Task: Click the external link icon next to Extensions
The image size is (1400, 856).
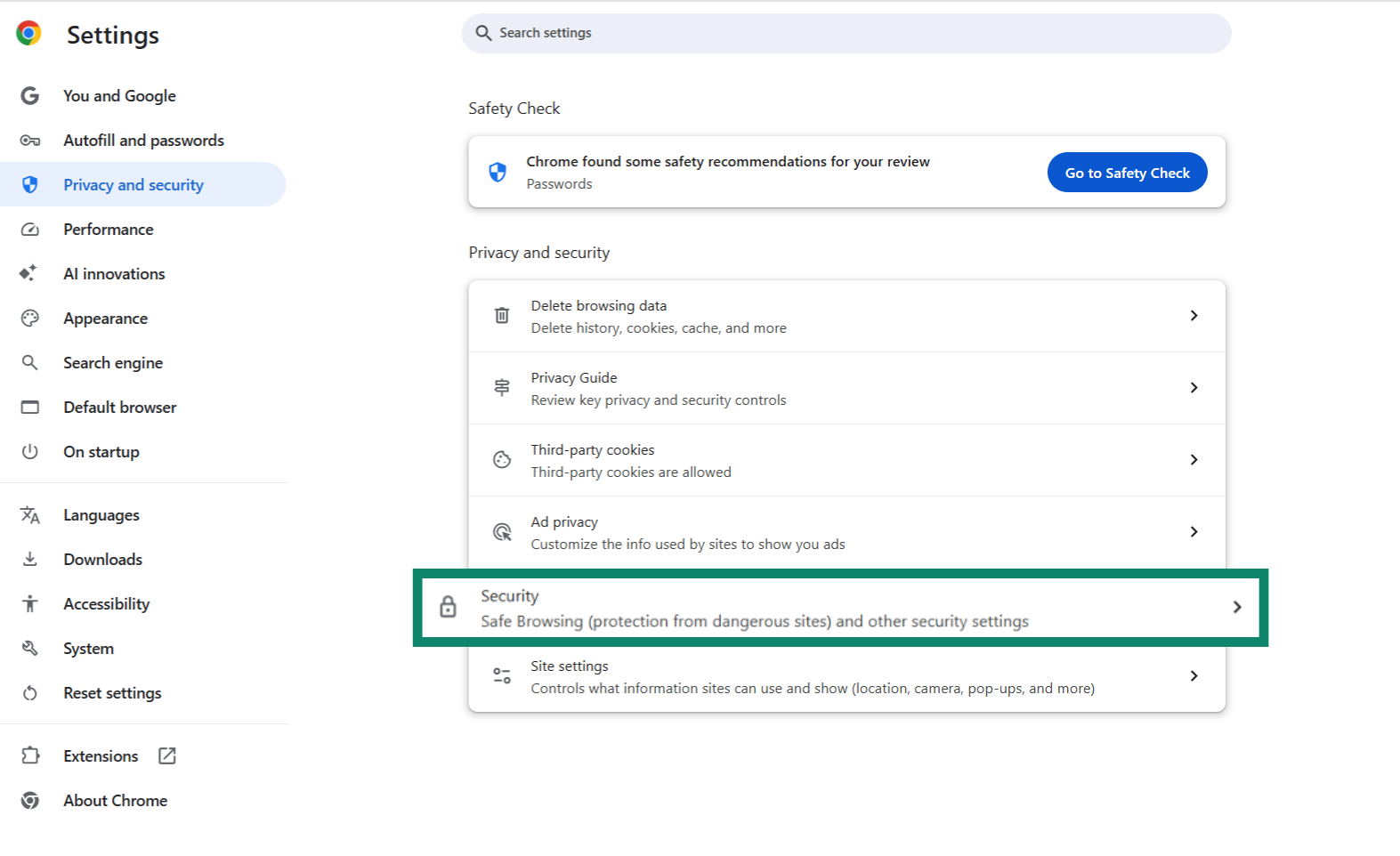Action: (x=166, y=755)
